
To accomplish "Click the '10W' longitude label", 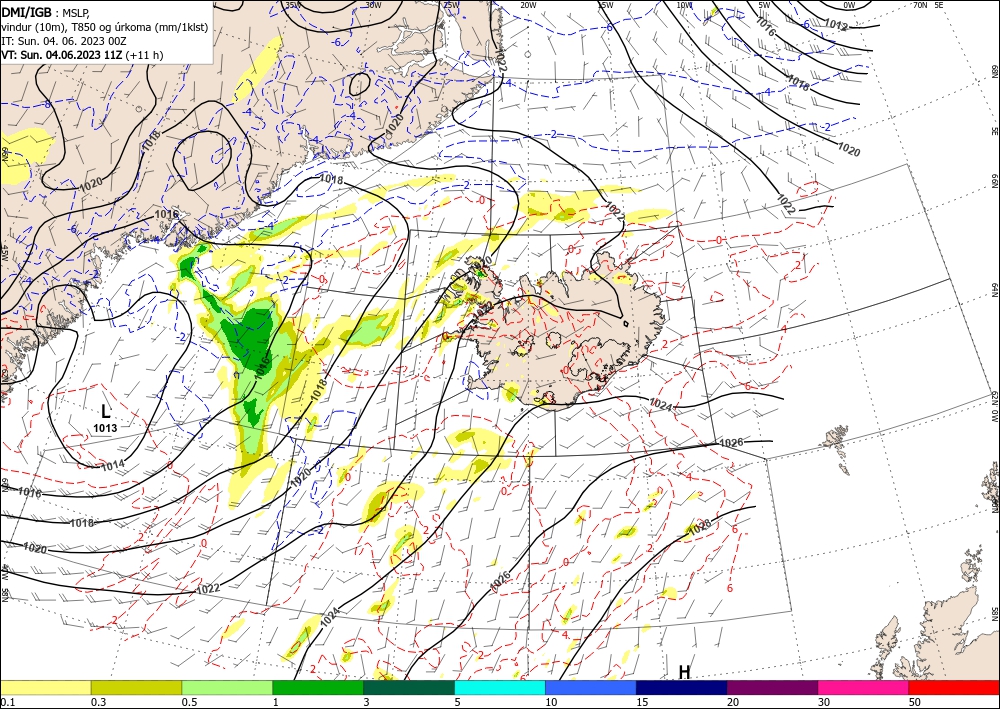I will [684, 5].
